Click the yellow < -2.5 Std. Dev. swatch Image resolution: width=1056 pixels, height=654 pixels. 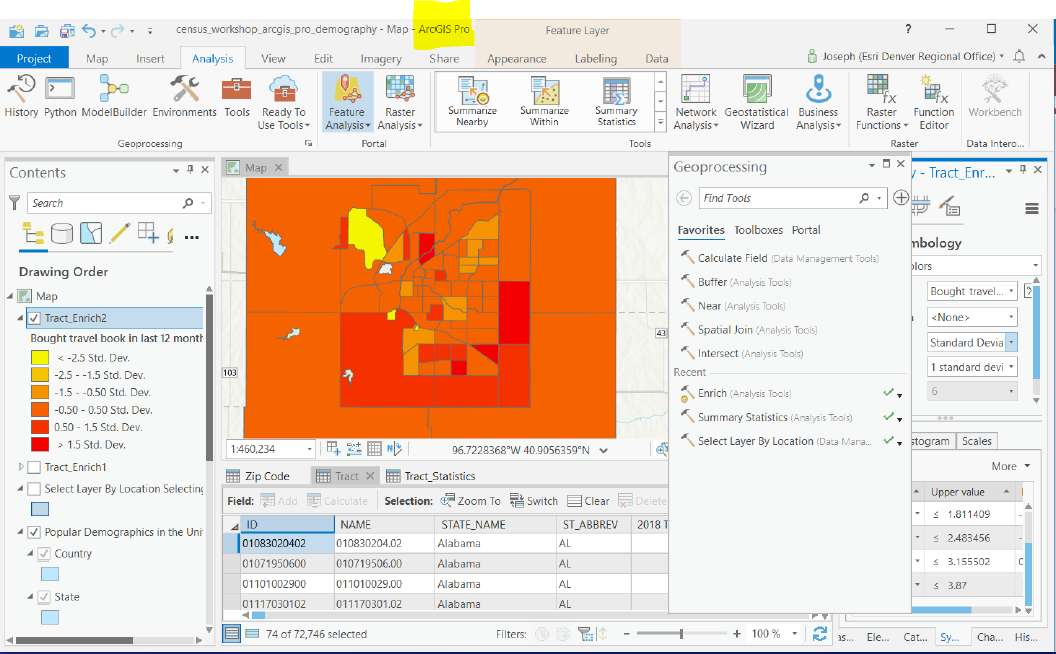pyautogui.click(x=40, y=358)
